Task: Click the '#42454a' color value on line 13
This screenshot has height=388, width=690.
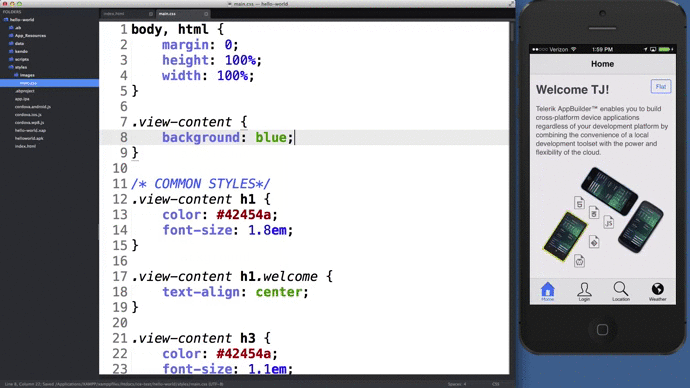Action: 243,215
